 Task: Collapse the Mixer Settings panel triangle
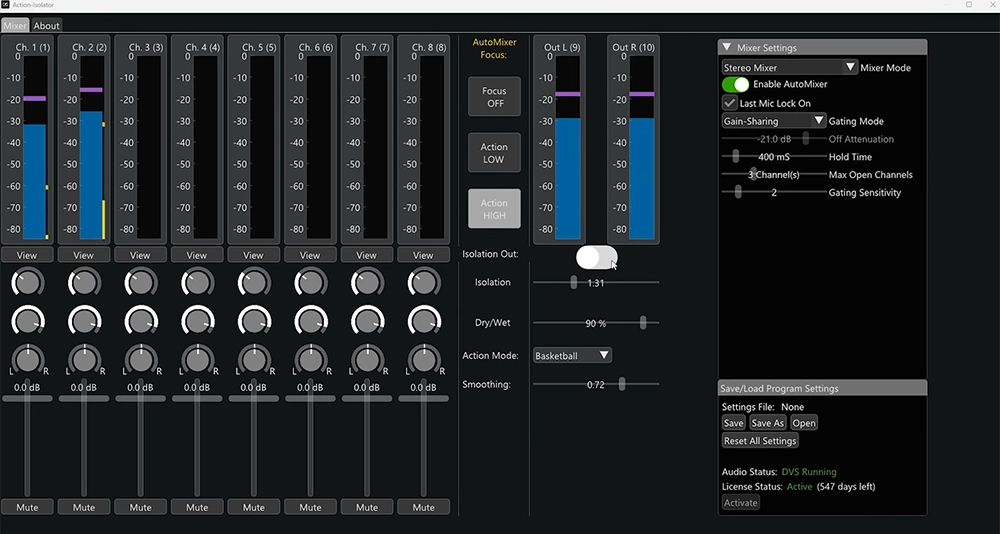726,47
